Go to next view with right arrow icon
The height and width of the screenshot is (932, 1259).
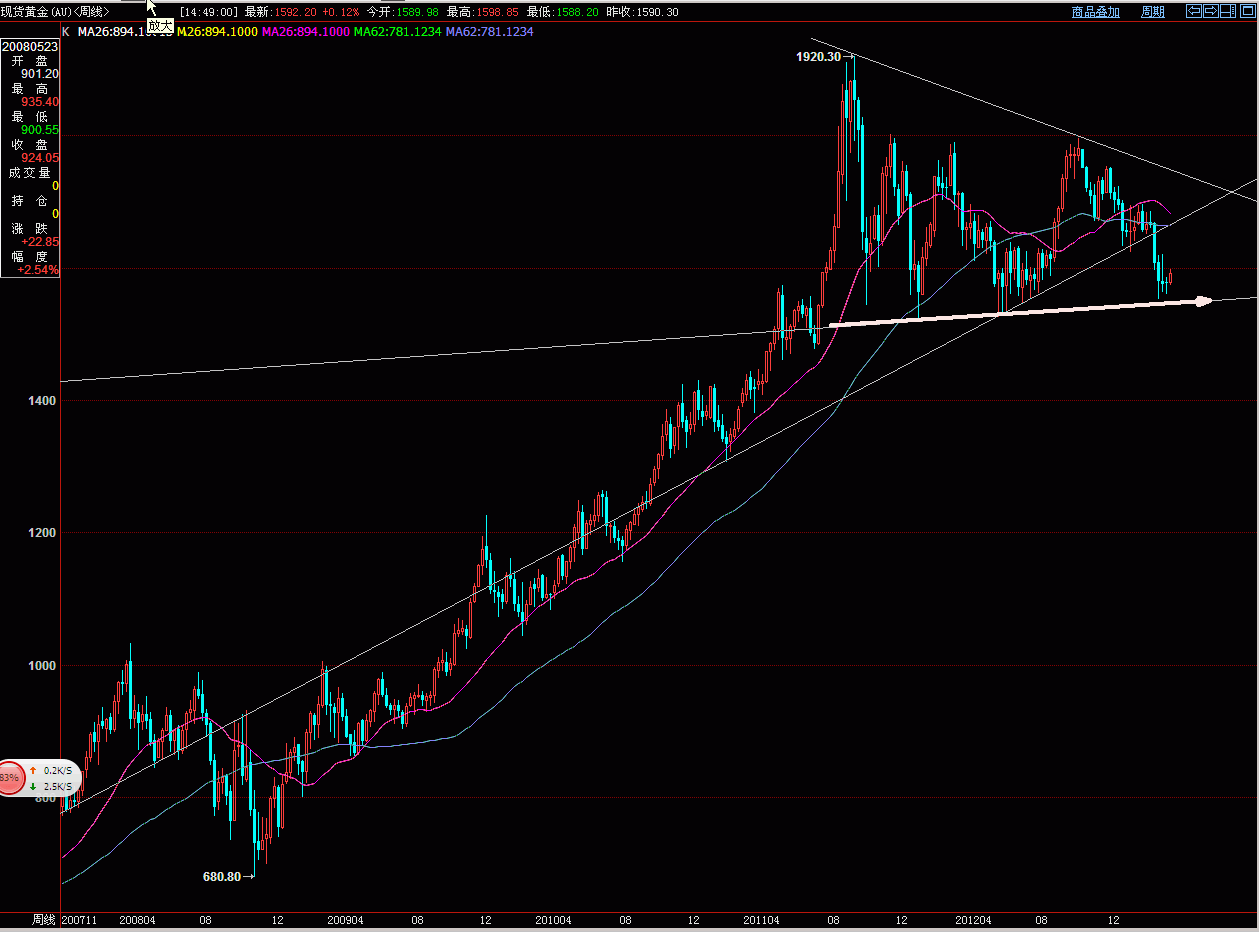tap(1211, 11)
